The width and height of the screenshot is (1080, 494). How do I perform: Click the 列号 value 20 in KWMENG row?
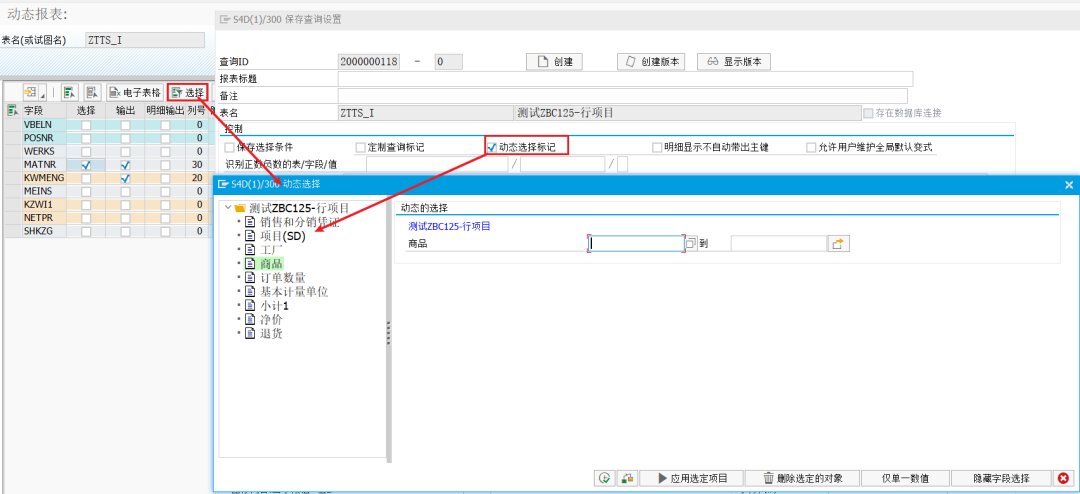[196, 178]
